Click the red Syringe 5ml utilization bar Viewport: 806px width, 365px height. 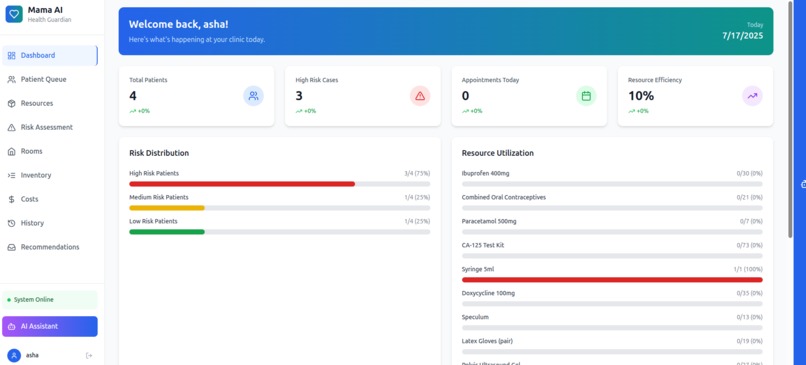tap(612, 280)
